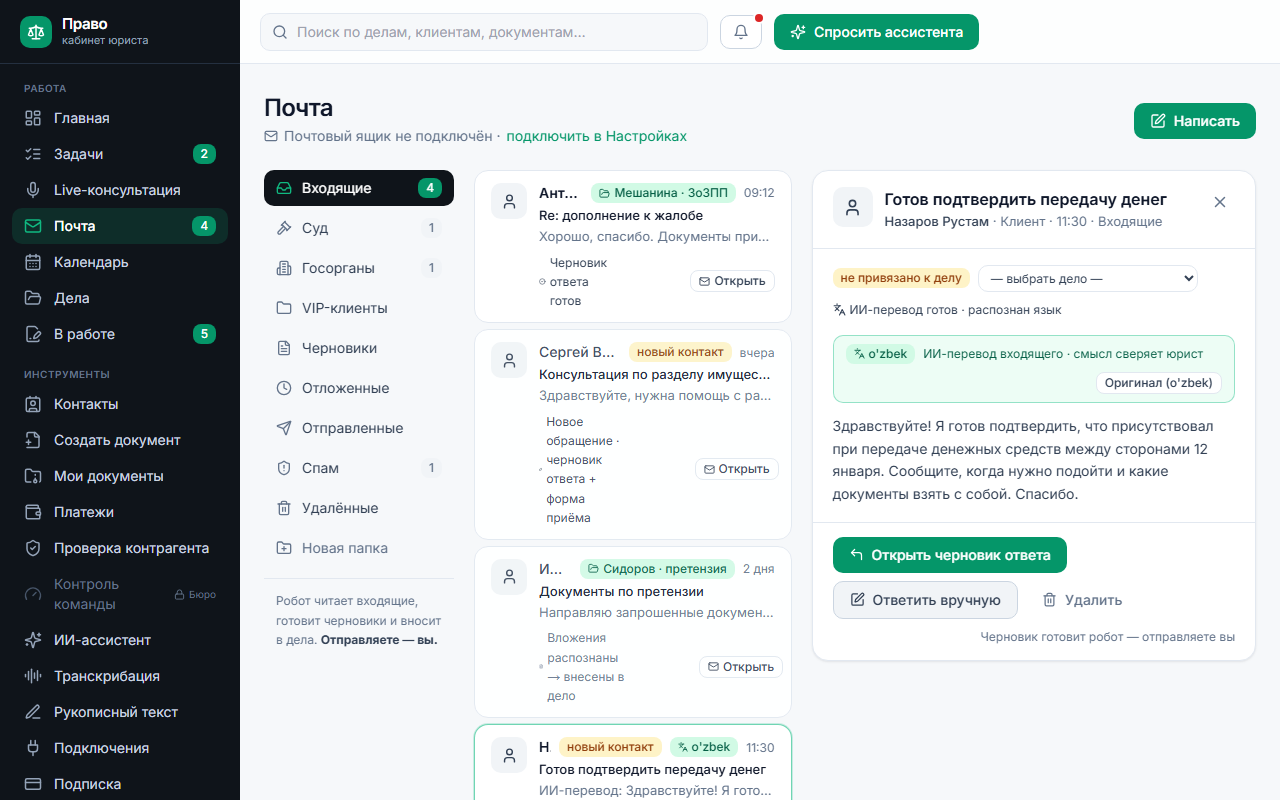Open Мои документы in sidebar

120,476
